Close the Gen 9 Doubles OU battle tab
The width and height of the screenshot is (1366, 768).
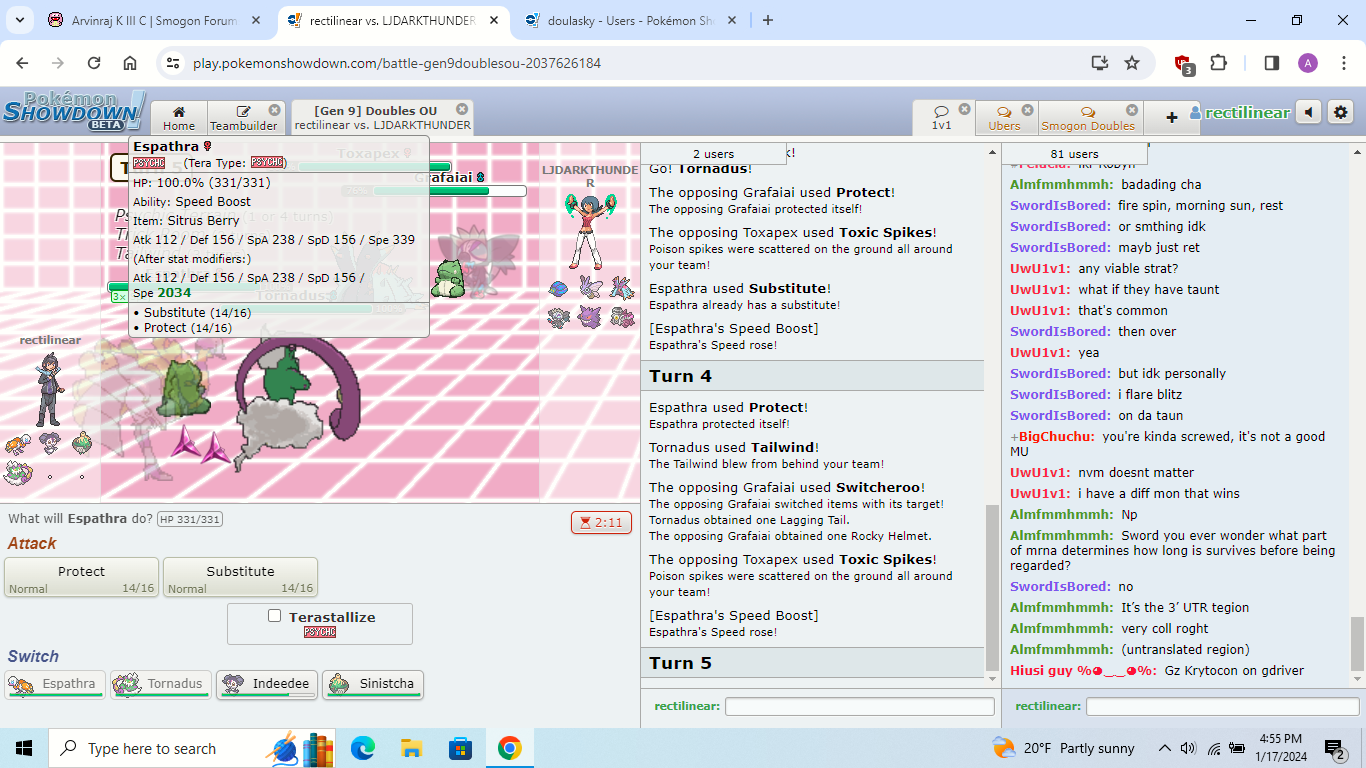tap(462, 109)
